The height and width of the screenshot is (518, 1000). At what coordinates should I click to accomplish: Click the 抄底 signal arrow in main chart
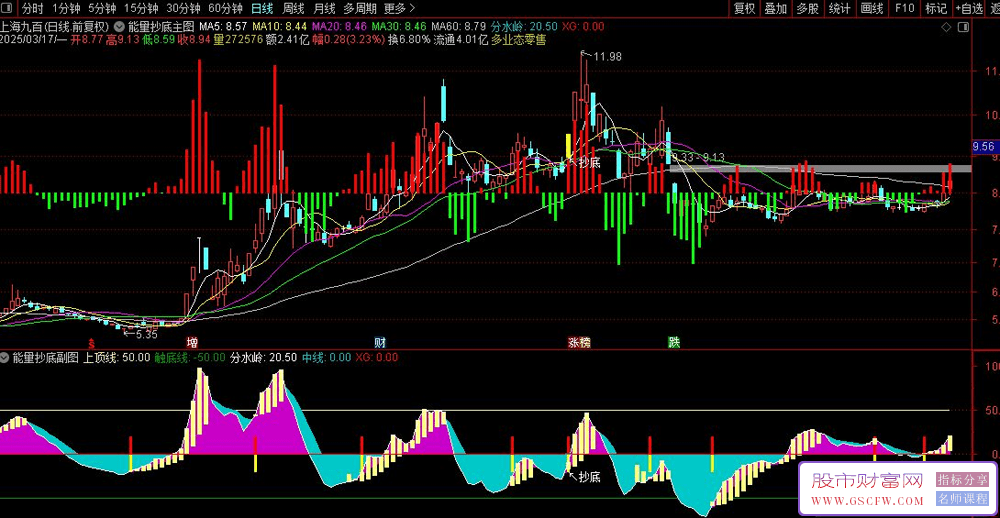[585, 161]
